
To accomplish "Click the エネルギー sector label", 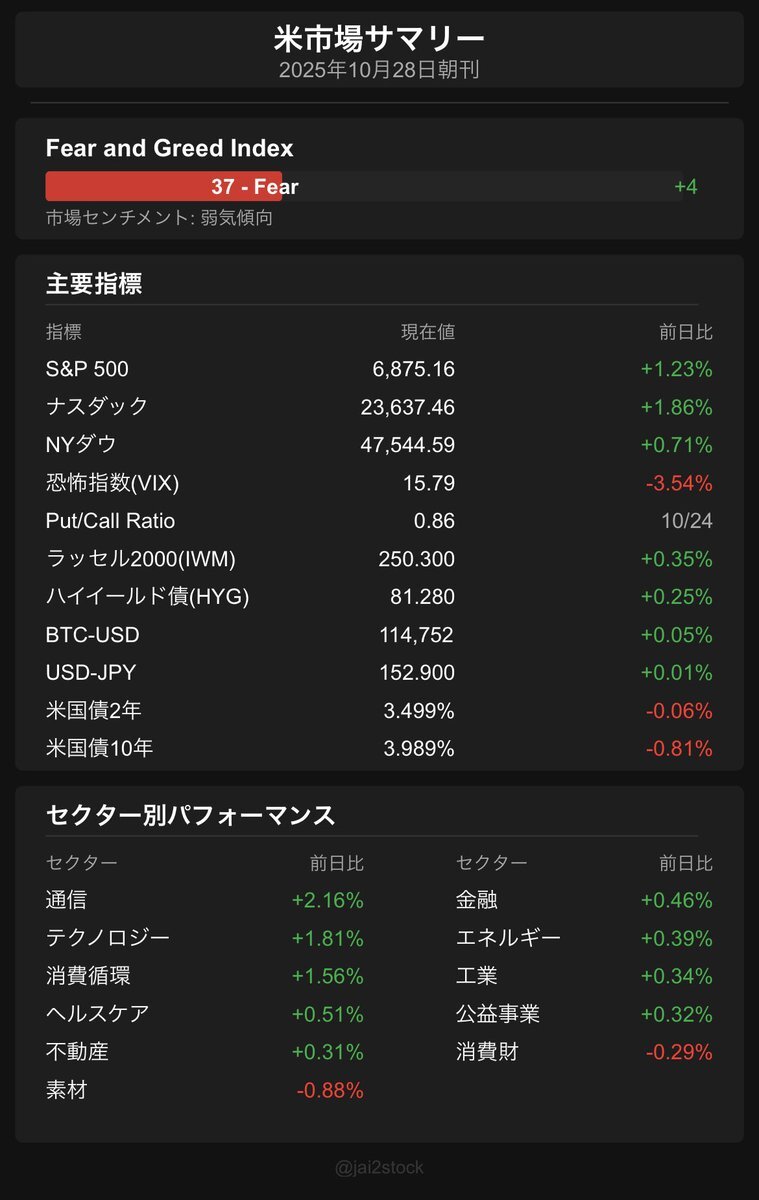I will [x=508, y=938].
